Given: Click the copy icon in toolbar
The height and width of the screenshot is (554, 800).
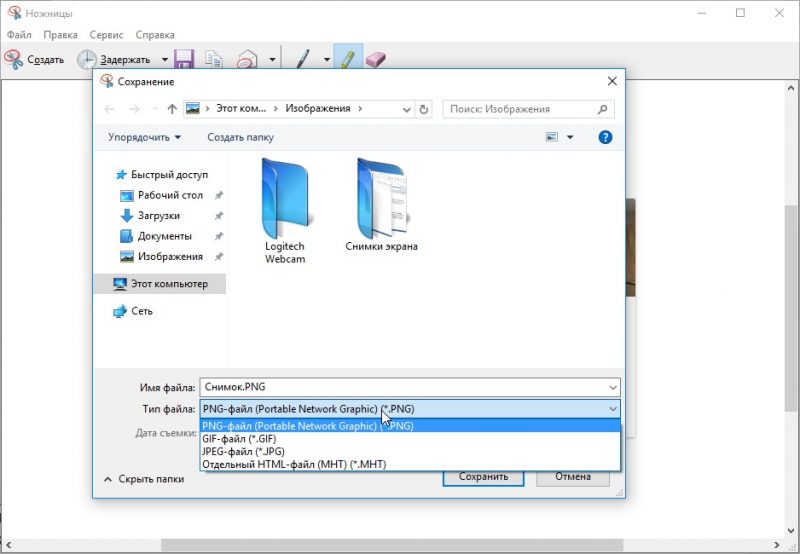Looking at the screenshot, I should [214, 59].
